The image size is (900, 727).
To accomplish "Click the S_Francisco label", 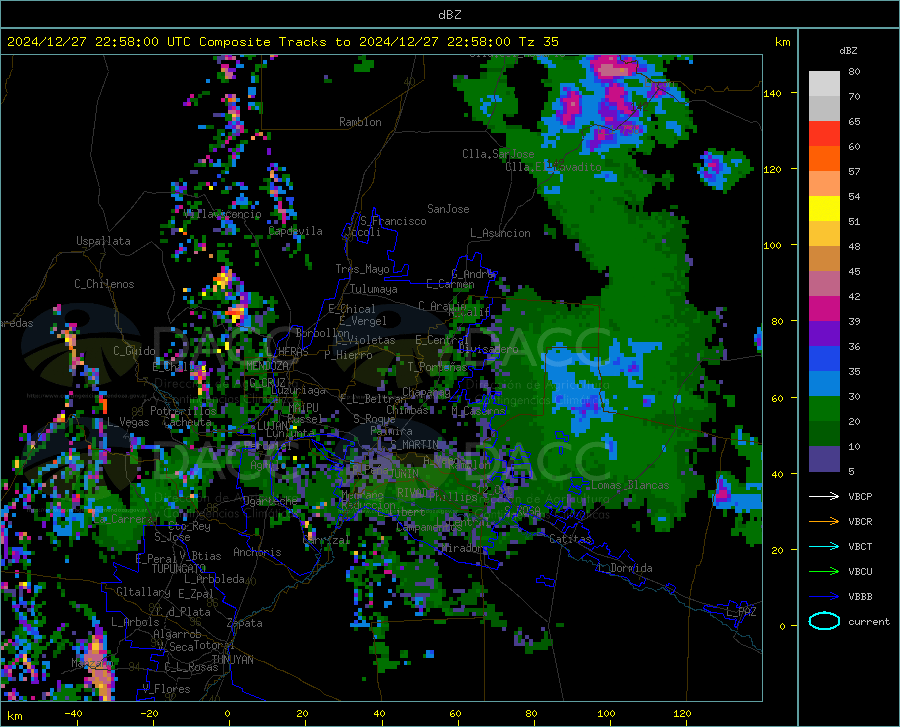I will click(393, 221).
